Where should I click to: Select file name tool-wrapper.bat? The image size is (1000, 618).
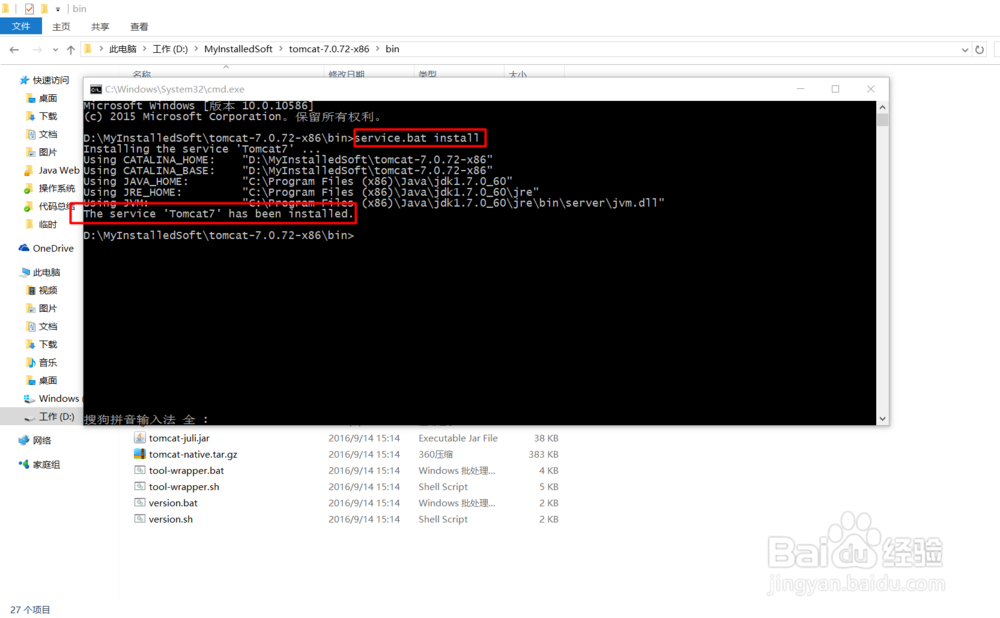tap(186, 471)
